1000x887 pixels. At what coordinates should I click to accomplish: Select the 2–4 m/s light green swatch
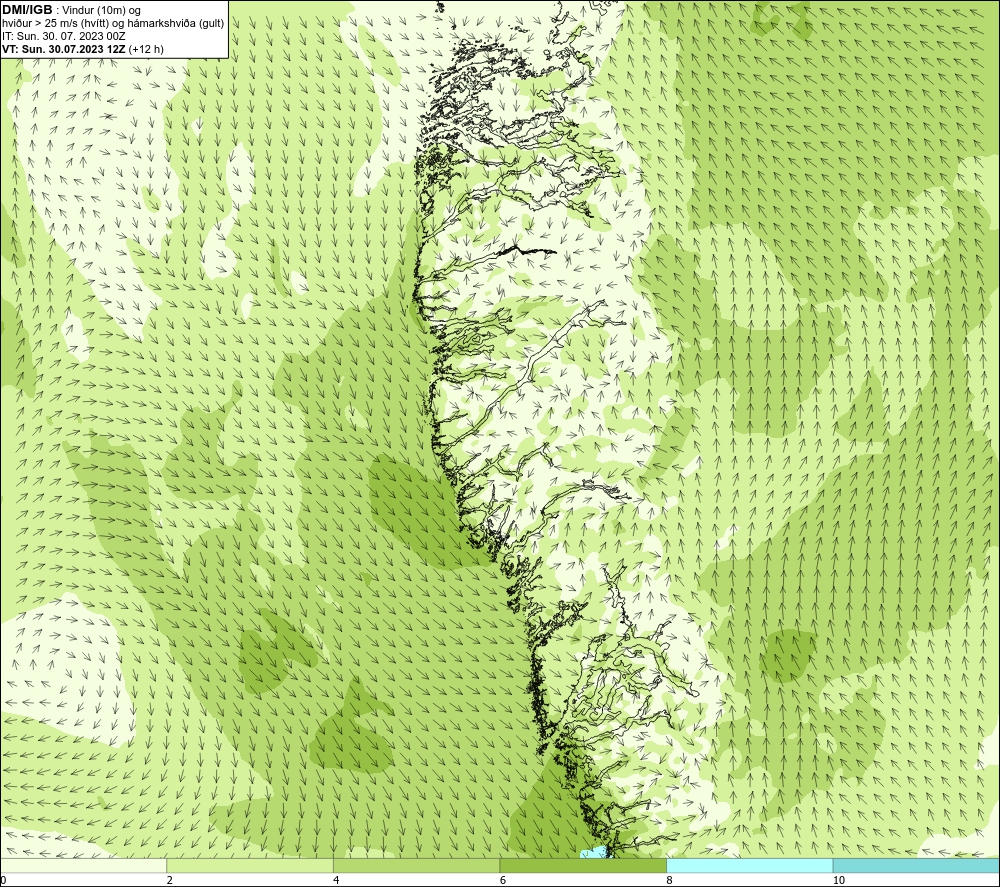[250, 865]
